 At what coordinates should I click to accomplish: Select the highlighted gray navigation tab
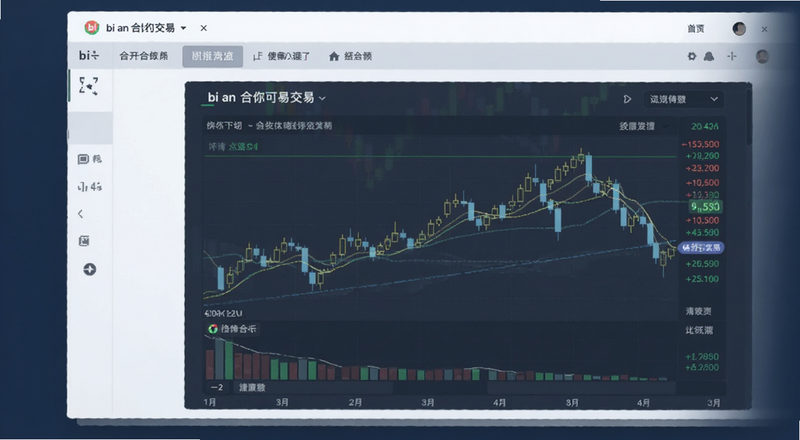[x=213, y=56]
